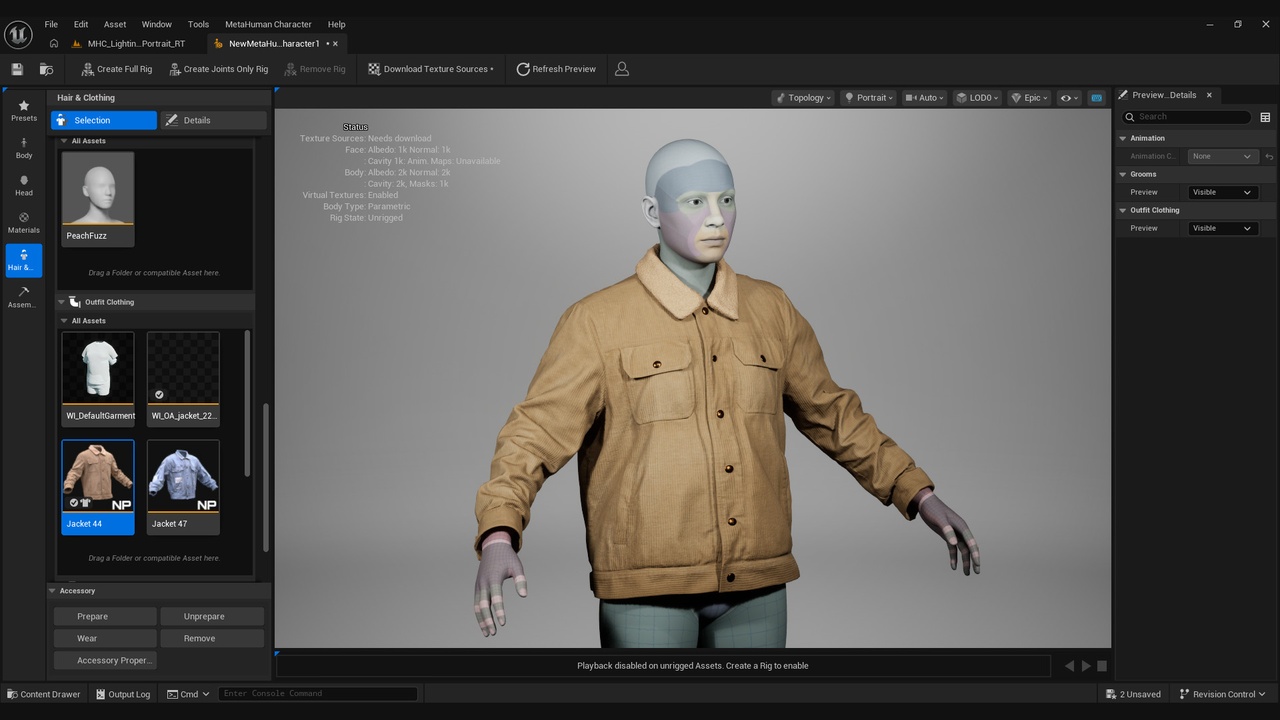The image size is (1280, 720).
Task: Open Grooms Preview Visible dropdown
Action: pyautogui.click(x=1222, y=192)
